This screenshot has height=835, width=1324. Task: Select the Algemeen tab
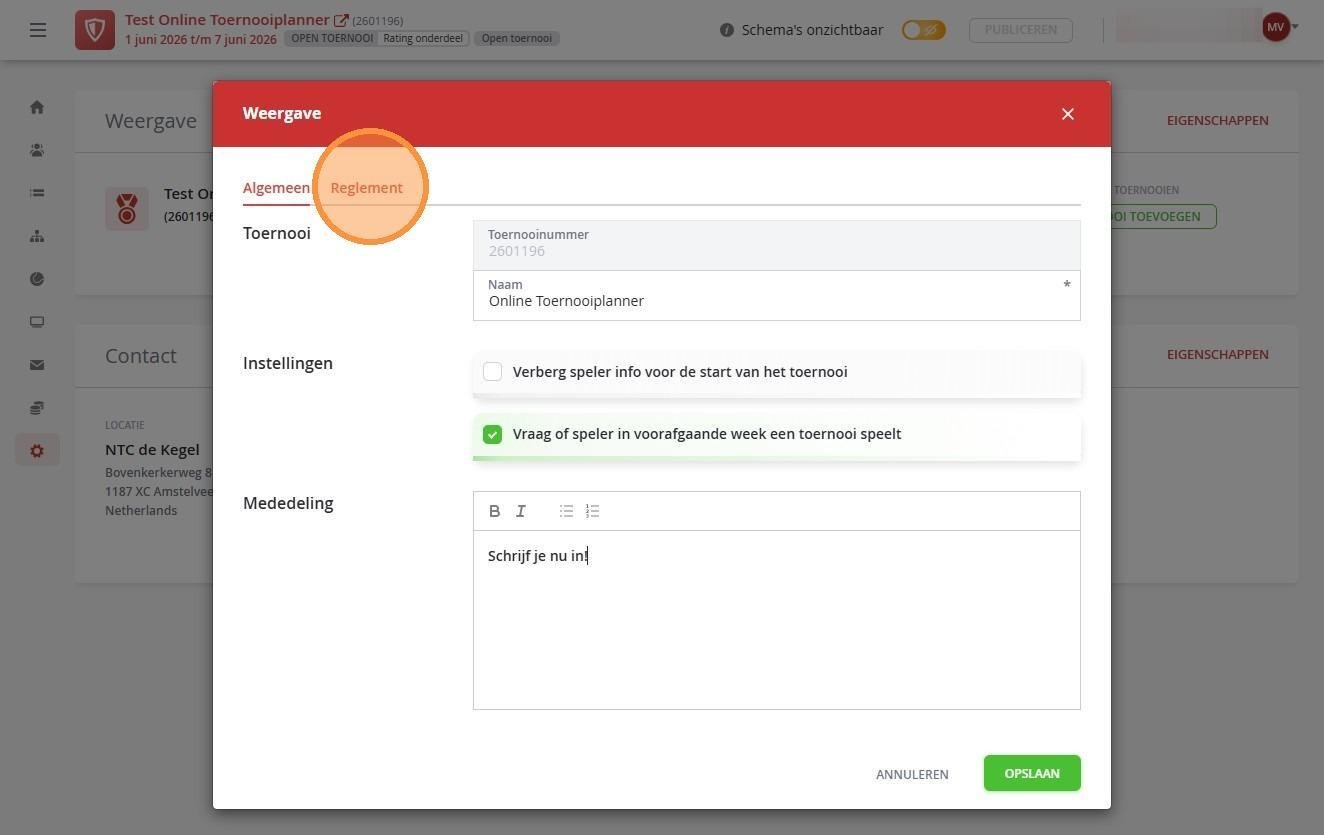click(x=276, y=188)
